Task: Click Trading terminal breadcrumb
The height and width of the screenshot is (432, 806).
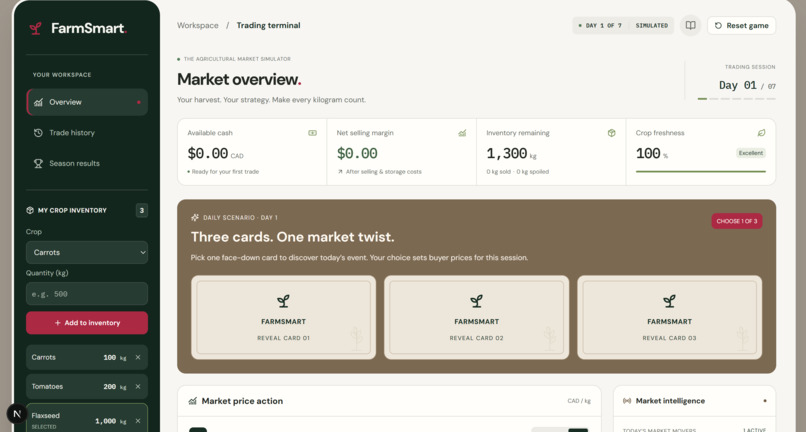Action: (268, 25)
